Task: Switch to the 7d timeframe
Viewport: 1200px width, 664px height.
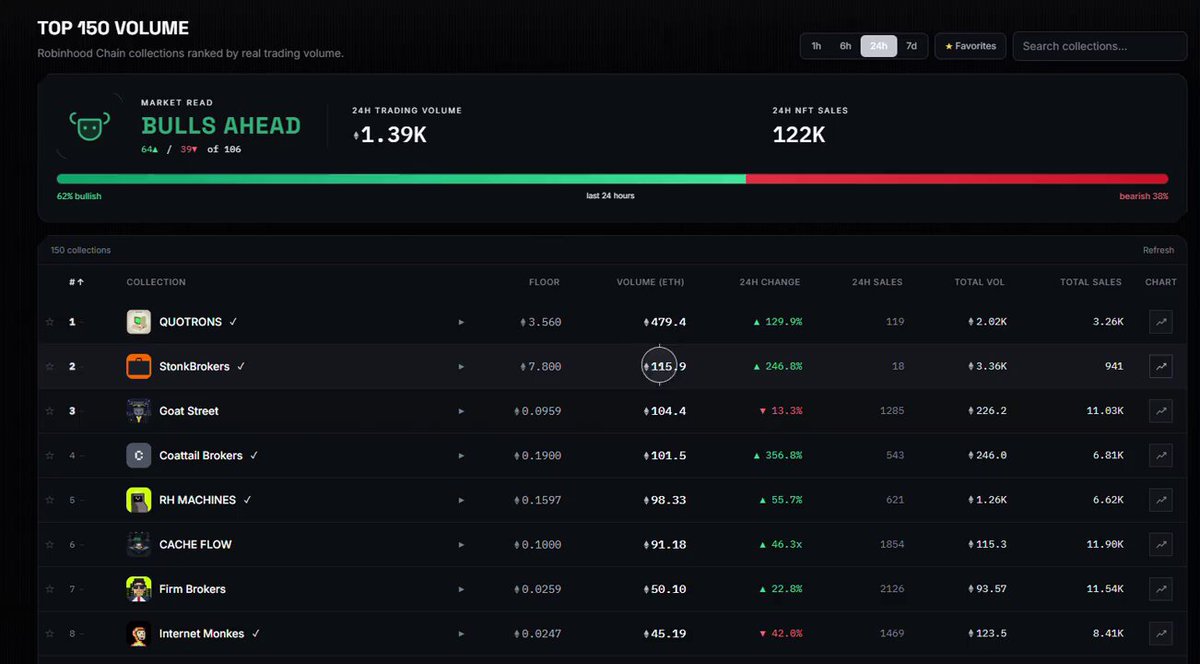Action: click(911, 46)
